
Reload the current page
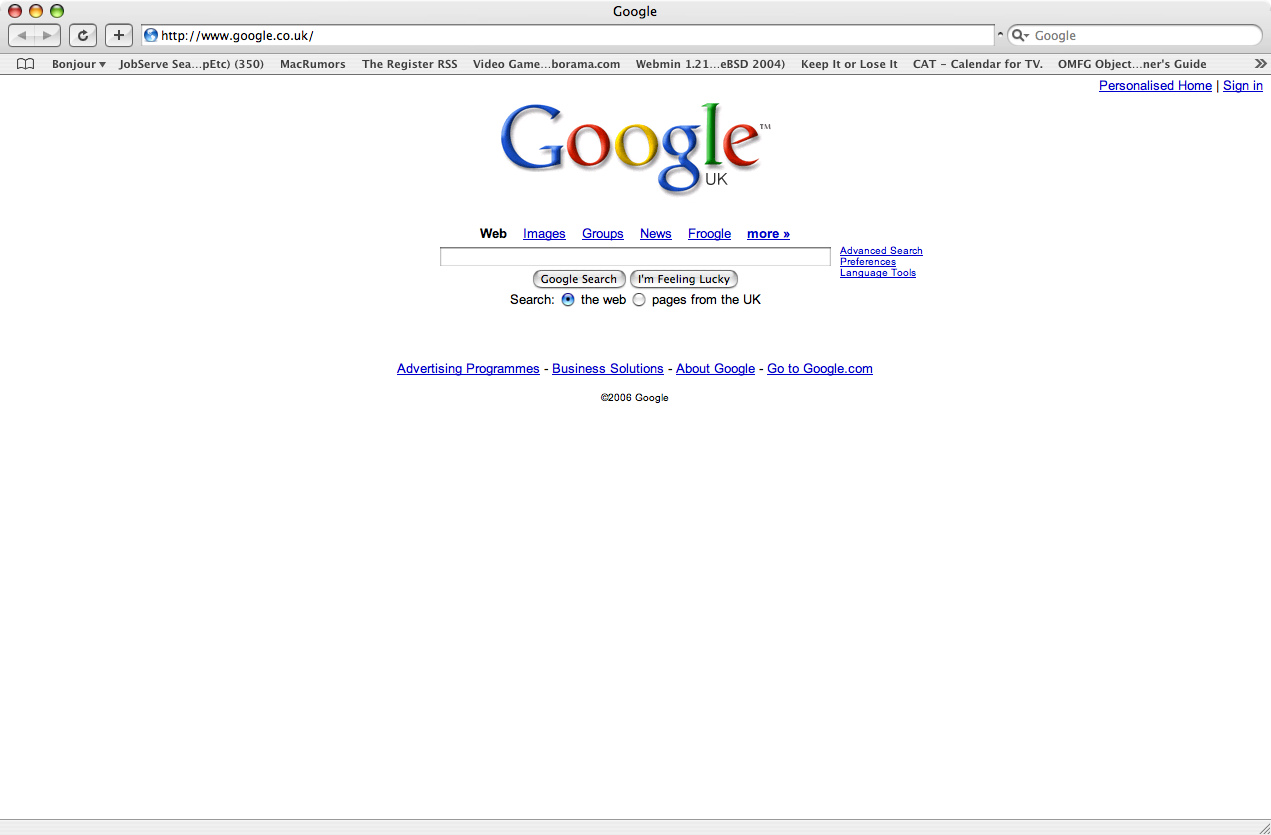83,35
